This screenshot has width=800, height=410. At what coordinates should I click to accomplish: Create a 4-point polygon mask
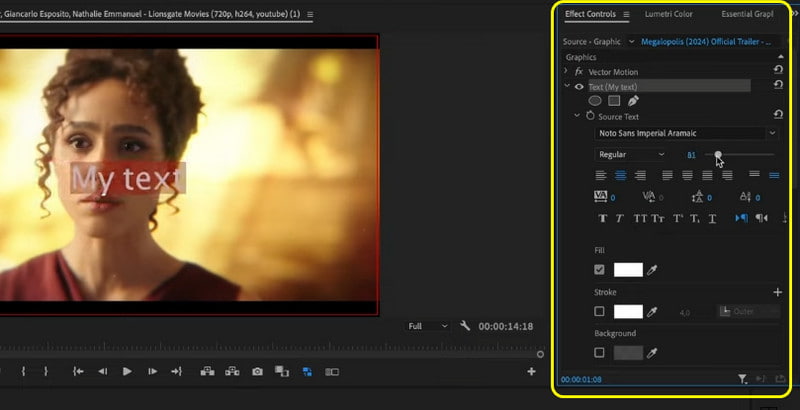(x=614, y=101)
